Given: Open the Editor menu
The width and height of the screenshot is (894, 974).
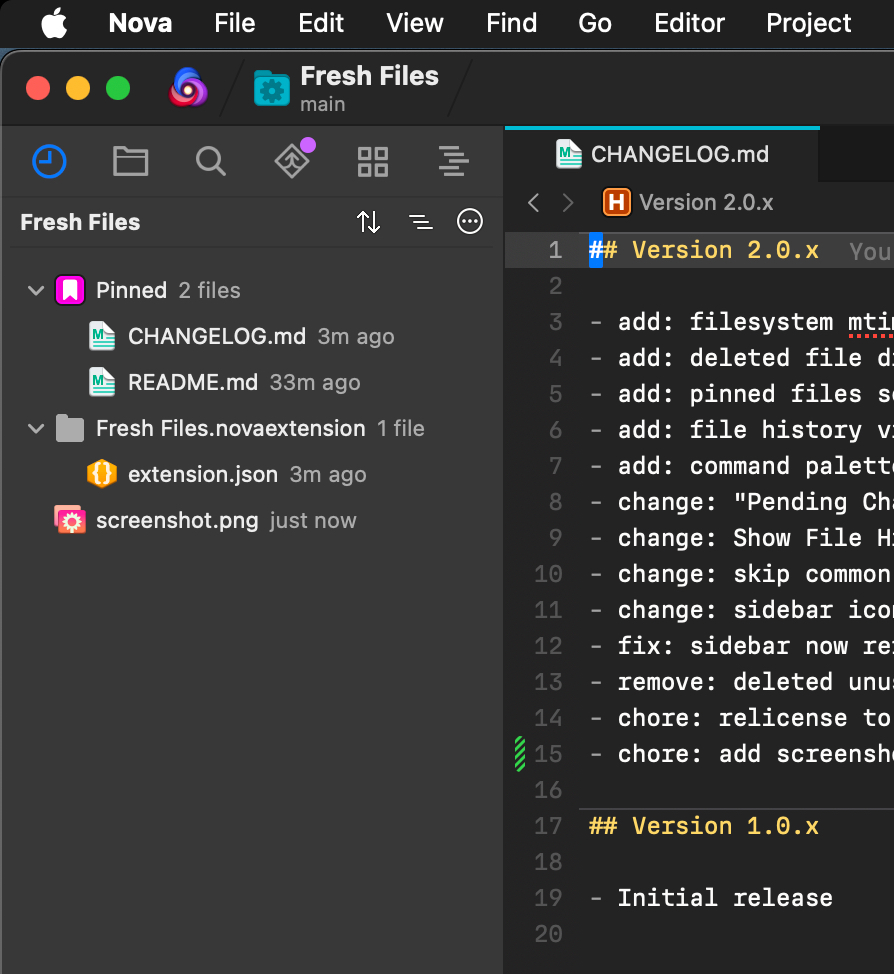Looking at the screenshot, I should (689, 23).
